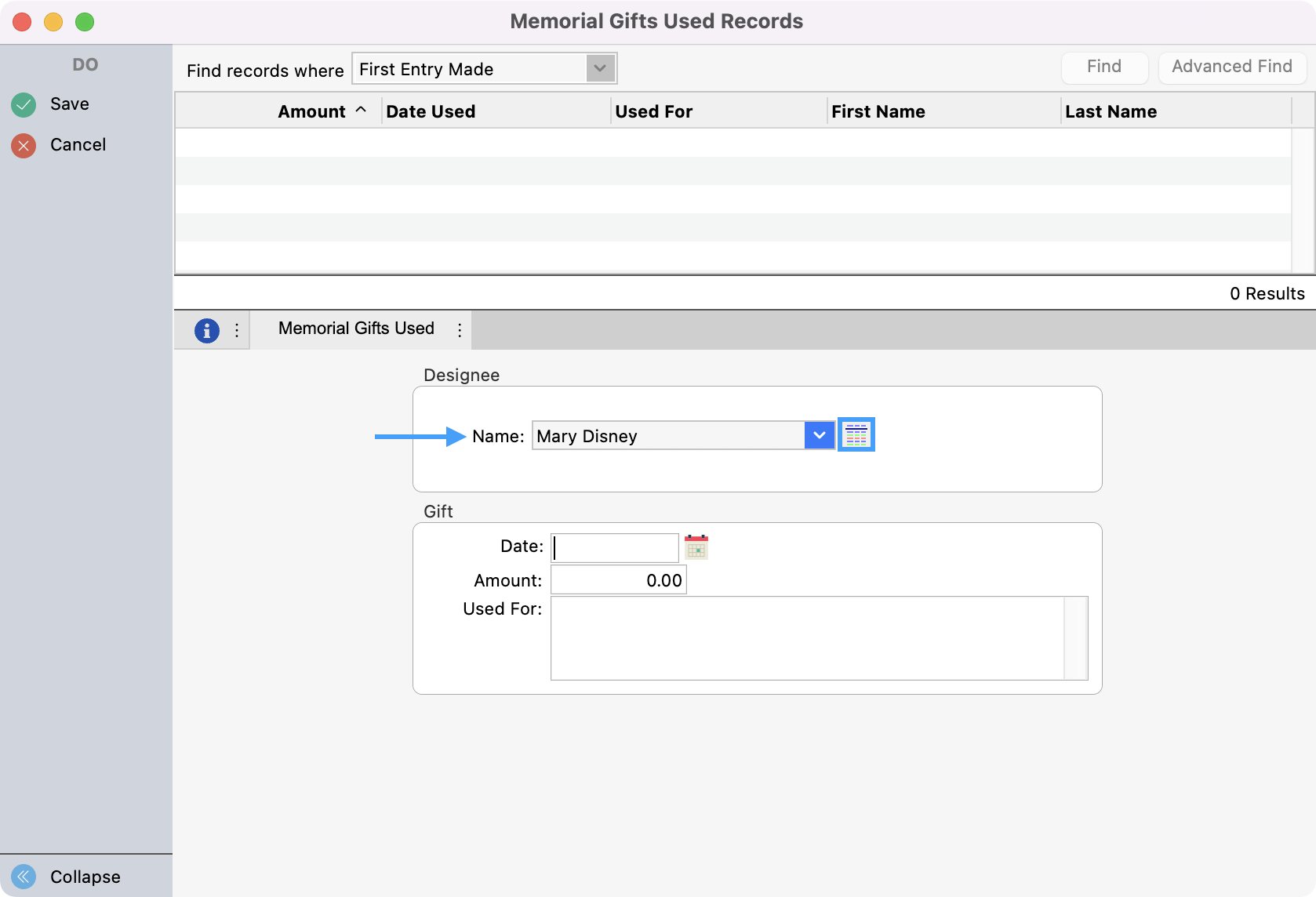
Task: Sort by the Amount column header
Action: [x=311, y=111]
